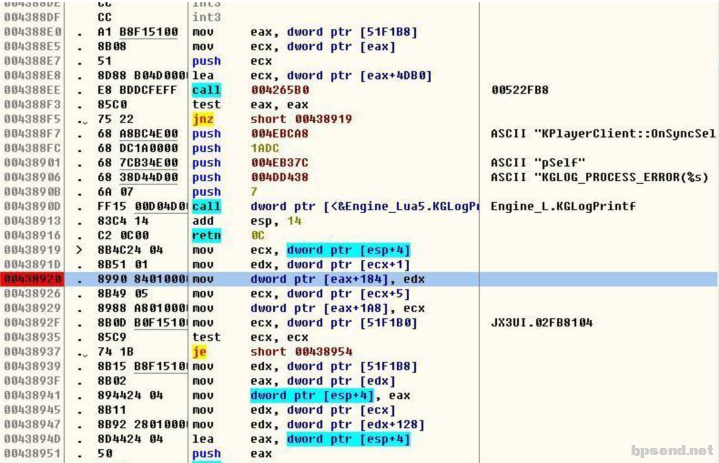This screenshot has width=719, height=463.
Task: Select push 004EB37C operand
Action: [280, 163]
